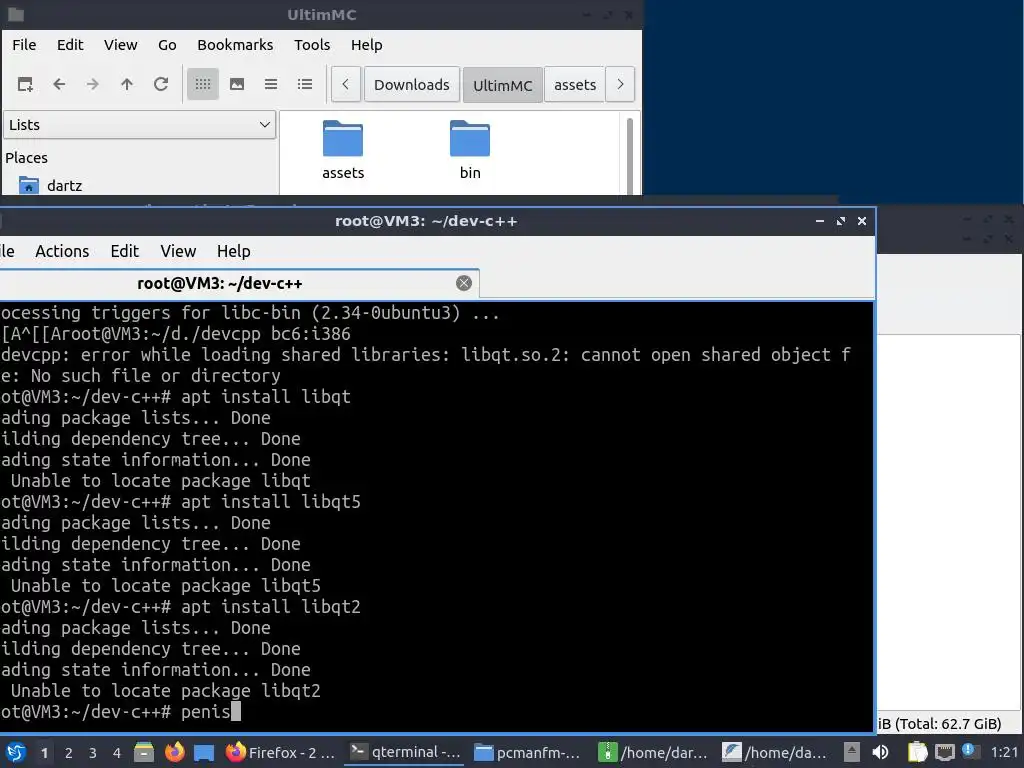The height and width of the screenshot is (768, 1024).
Task: Switch to detailed list view
Action: tap(305, 84)
